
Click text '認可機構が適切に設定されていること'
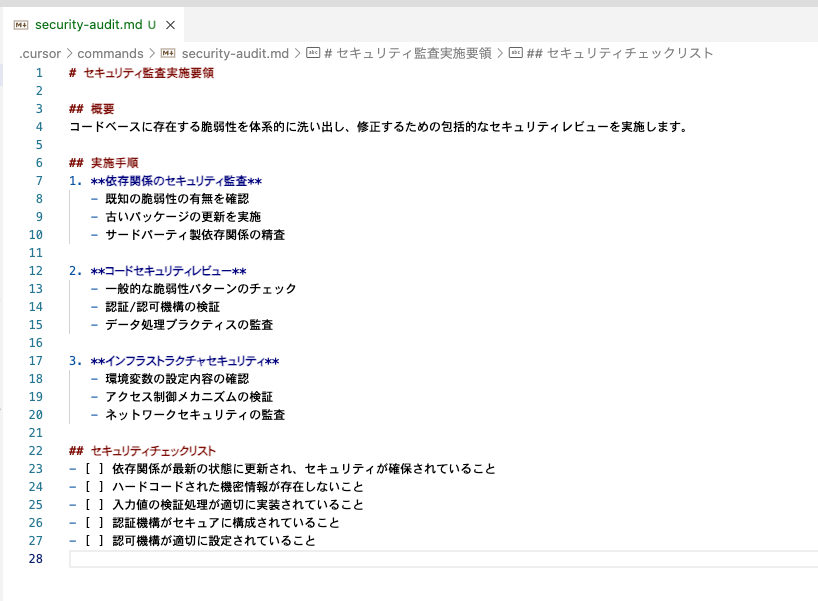pyautogui.click(x=214, y=541)
